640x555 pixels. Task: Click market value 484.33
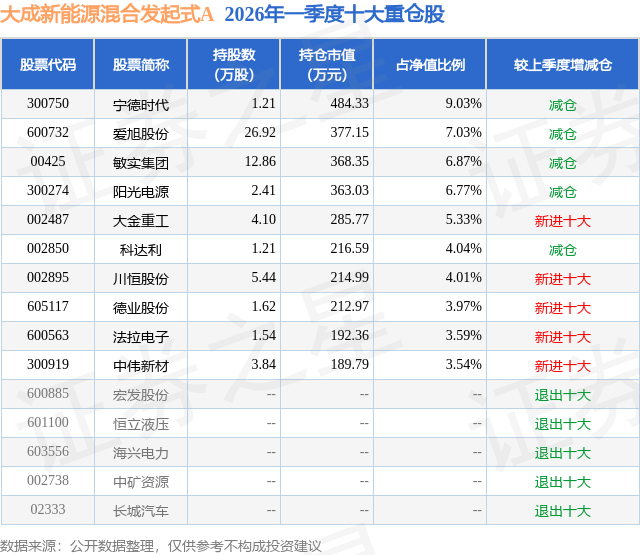[349, 104]
